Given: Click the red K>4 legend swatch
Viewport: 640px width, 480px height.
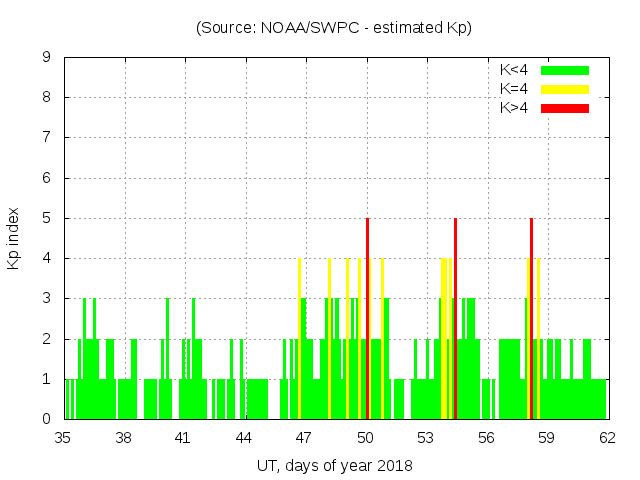Looking at the screenshot, I should pos(565,108).
